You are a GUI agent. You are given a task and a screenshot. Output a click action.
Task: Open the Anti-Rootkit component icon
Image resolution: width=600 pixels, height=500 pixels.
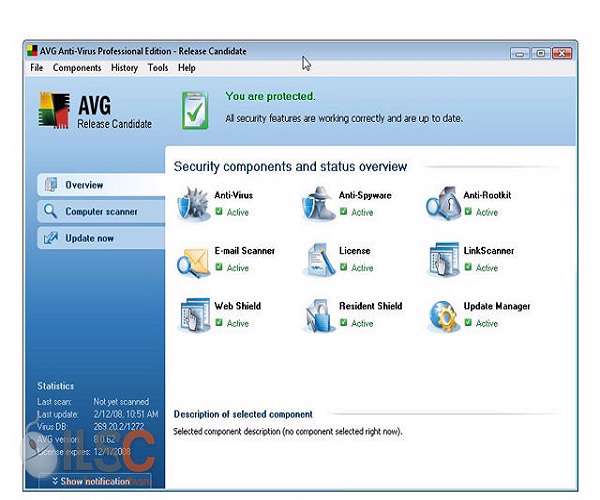coord(443,204)
